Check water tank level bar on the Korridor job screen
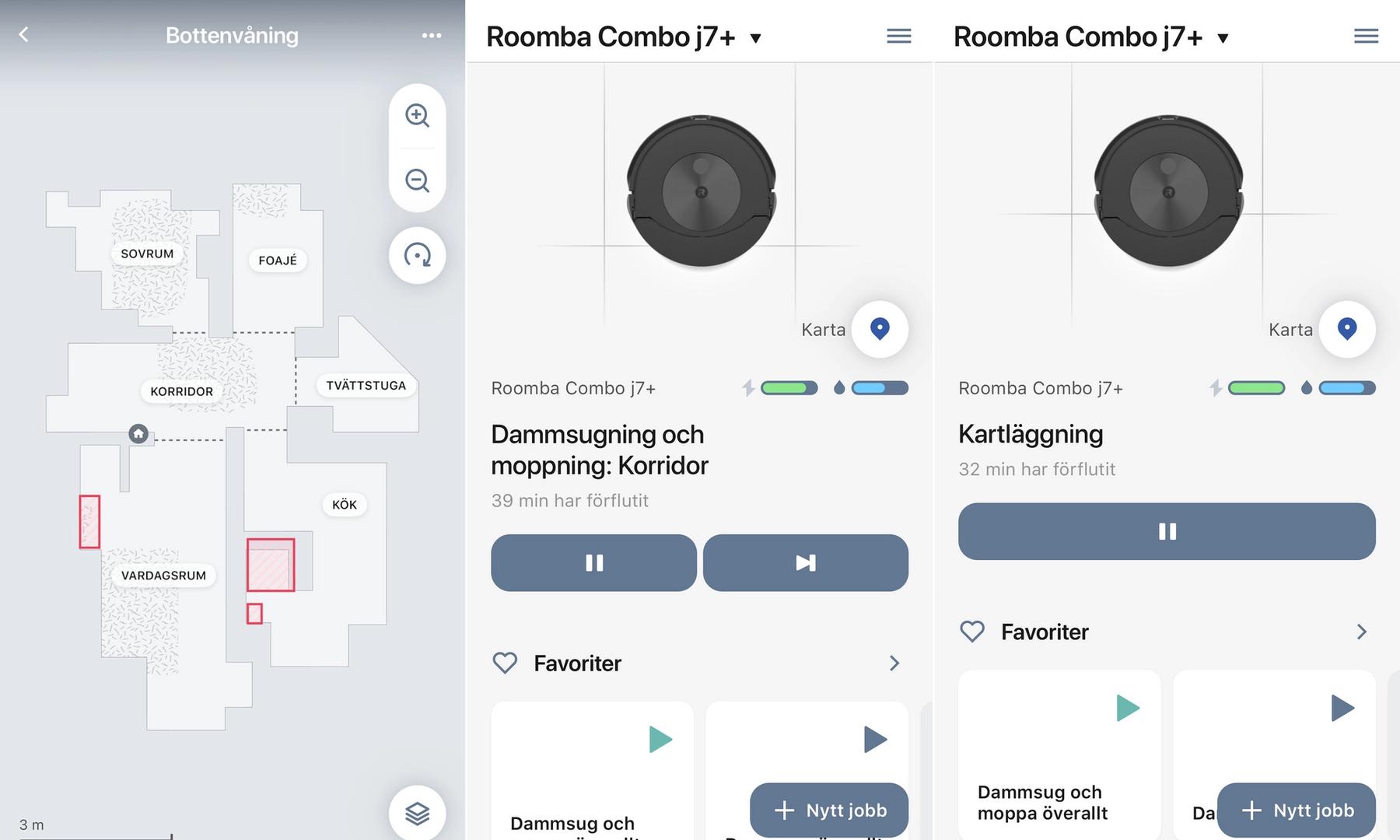This screenshot has width=1400, height=840. tap(880, 388)
